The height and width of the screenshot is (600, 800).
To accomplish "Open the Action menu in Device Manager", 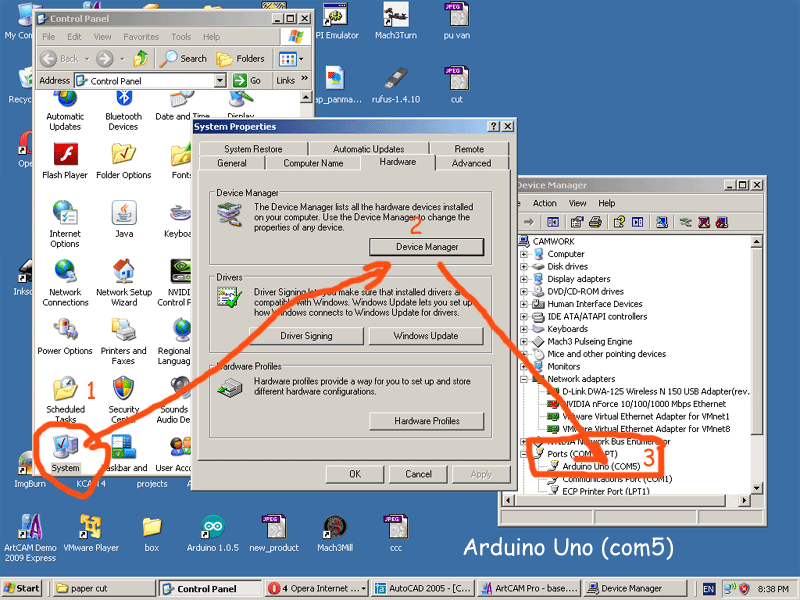I will (x=544, y=203).
